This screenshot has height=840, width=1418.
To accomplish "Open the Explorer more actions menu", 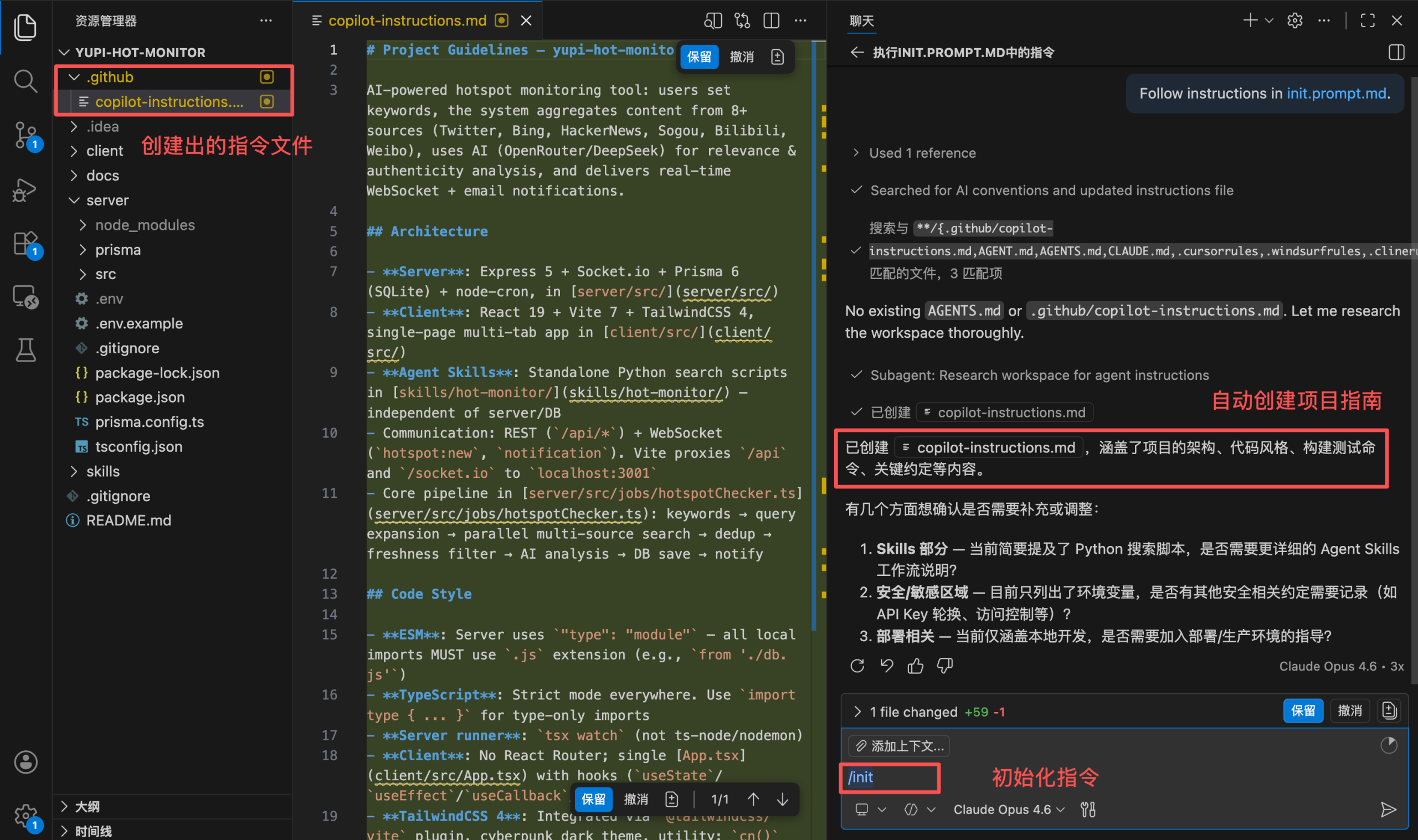I will 266,20.
